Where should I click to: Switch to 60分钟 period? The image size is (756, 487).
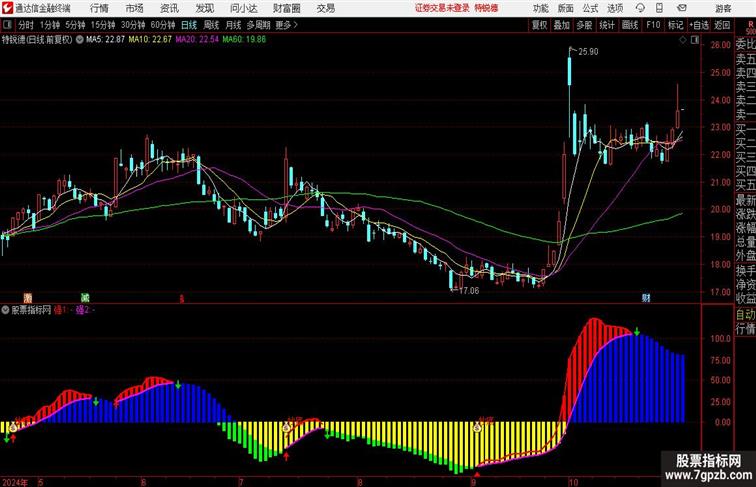click(x=163, y=25)
